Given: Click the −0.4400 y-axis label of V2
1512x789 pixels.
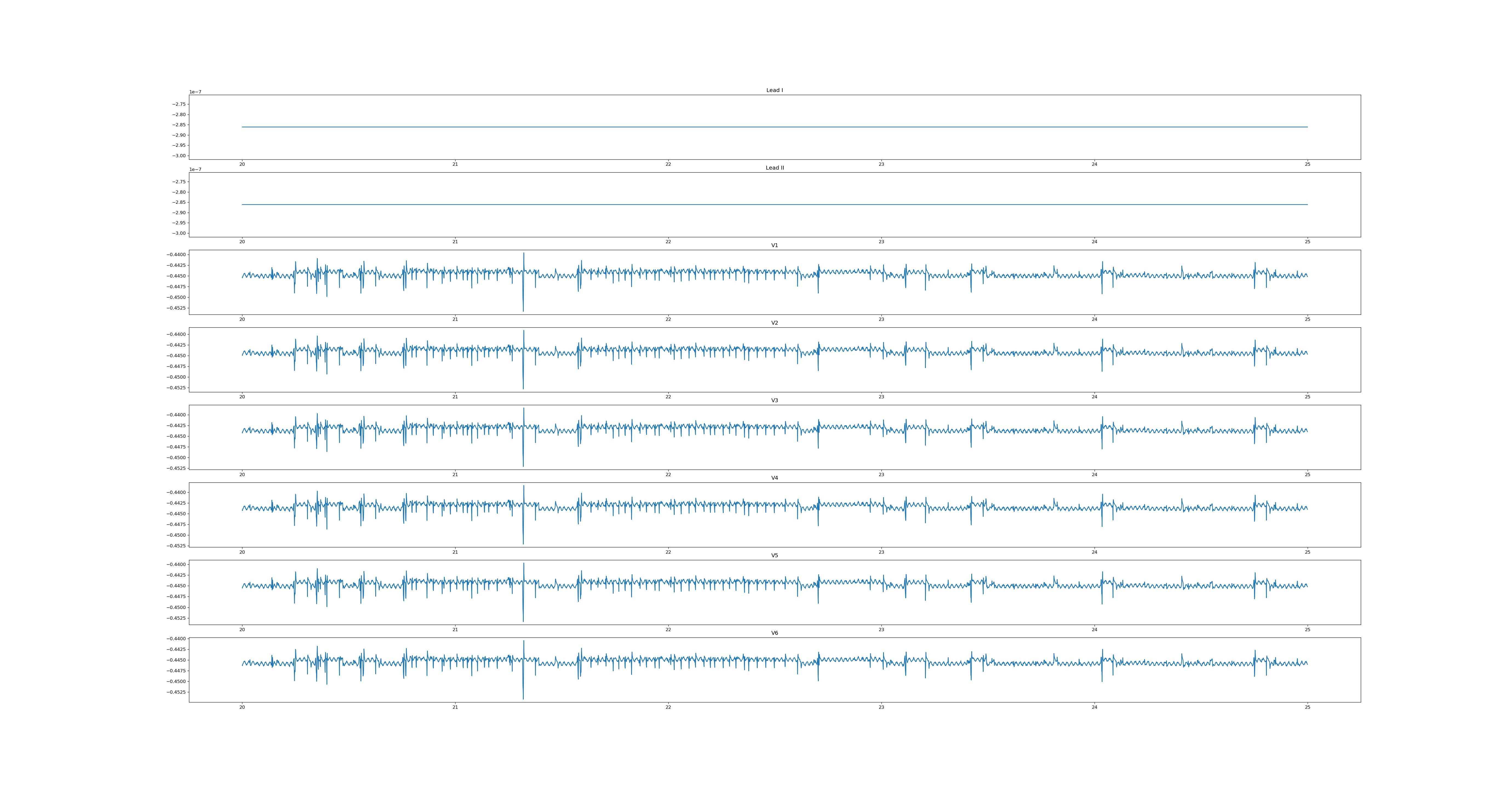Looking at the screenshot, I should [x=177, y=335].
